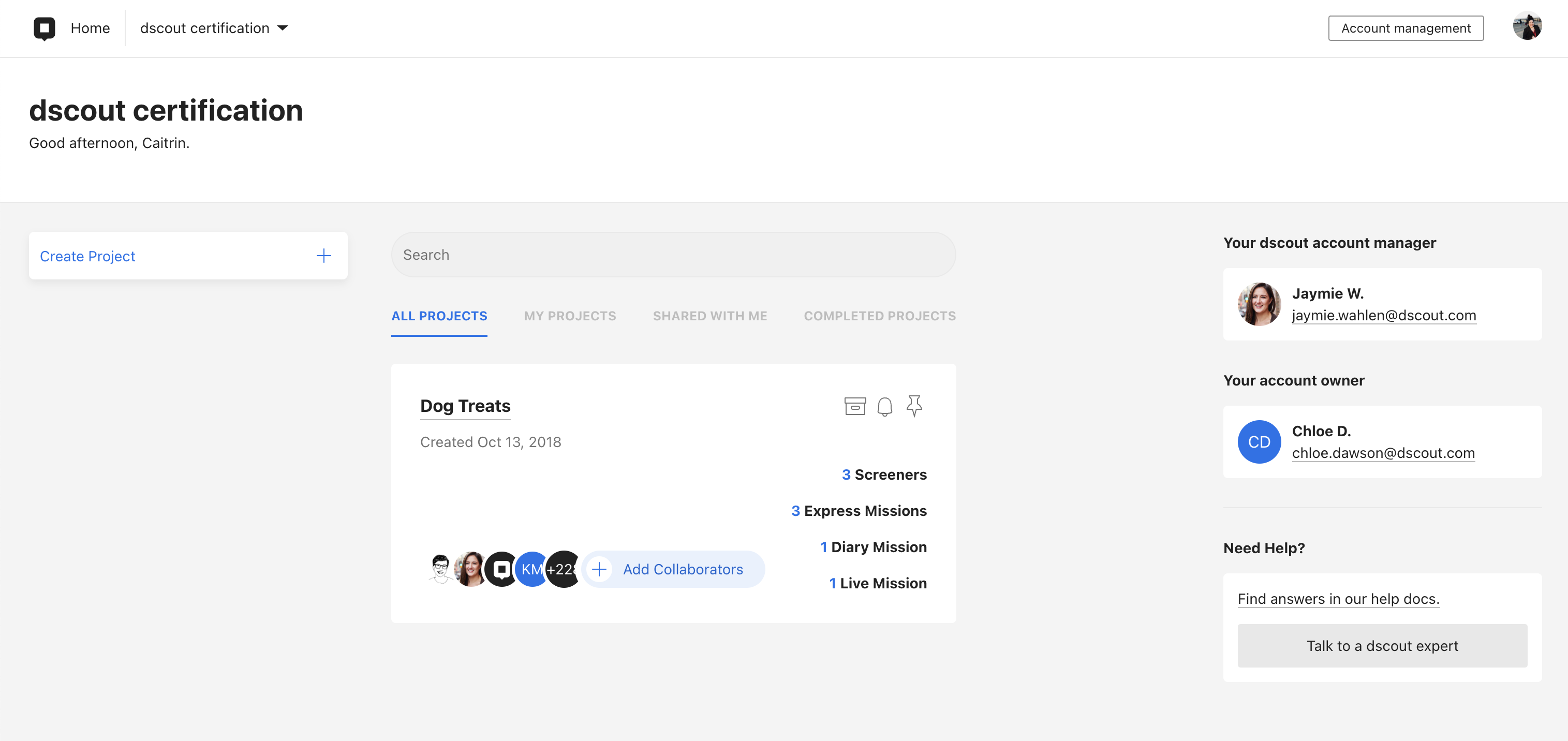Image resolution: width=1568 pixels, height=741 pixels.
Task: Click Jaymie W.'s profile photo
Action: tap(1259, 304)
